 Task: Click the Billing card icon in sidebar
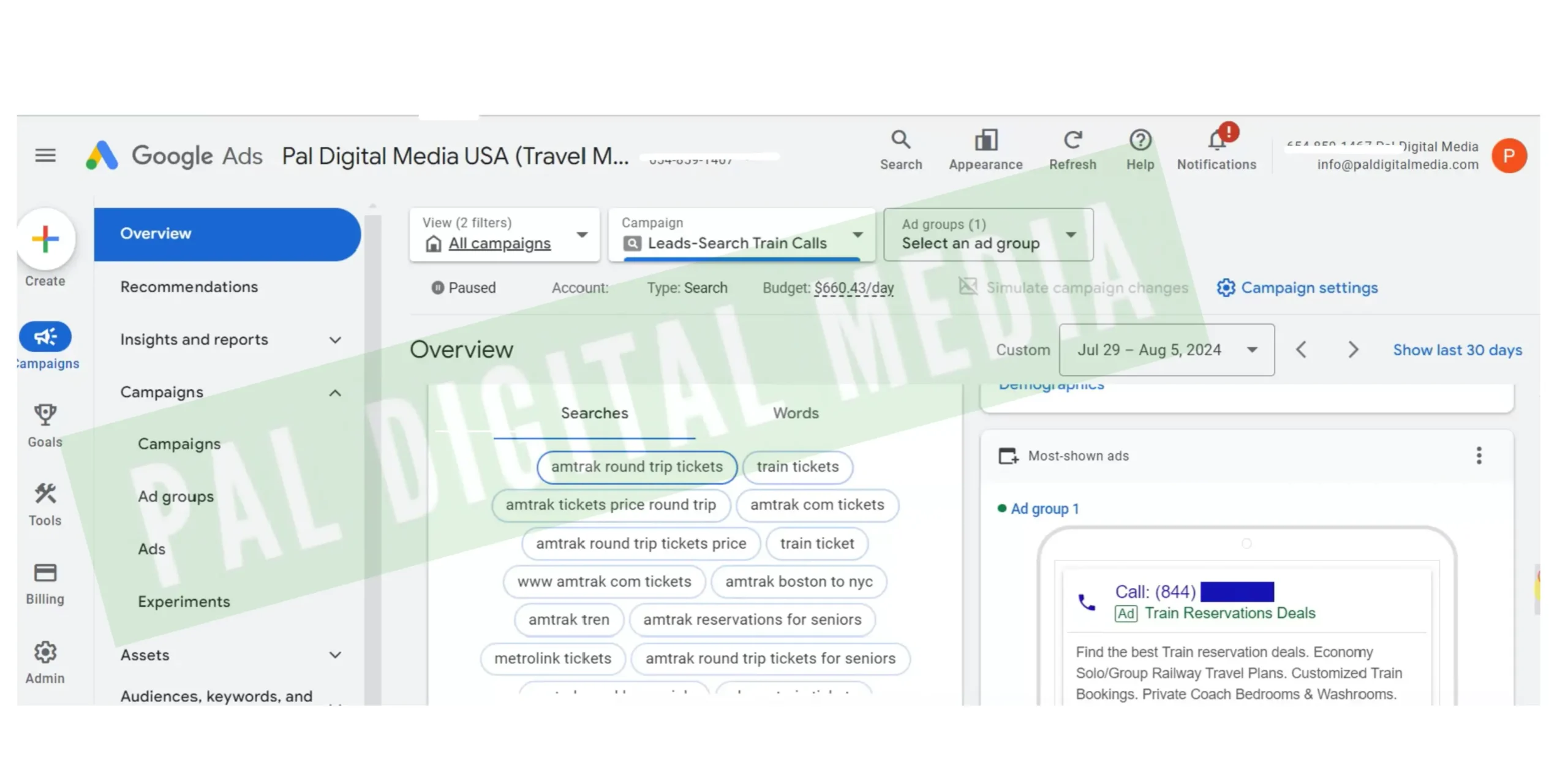coord(45,572)
